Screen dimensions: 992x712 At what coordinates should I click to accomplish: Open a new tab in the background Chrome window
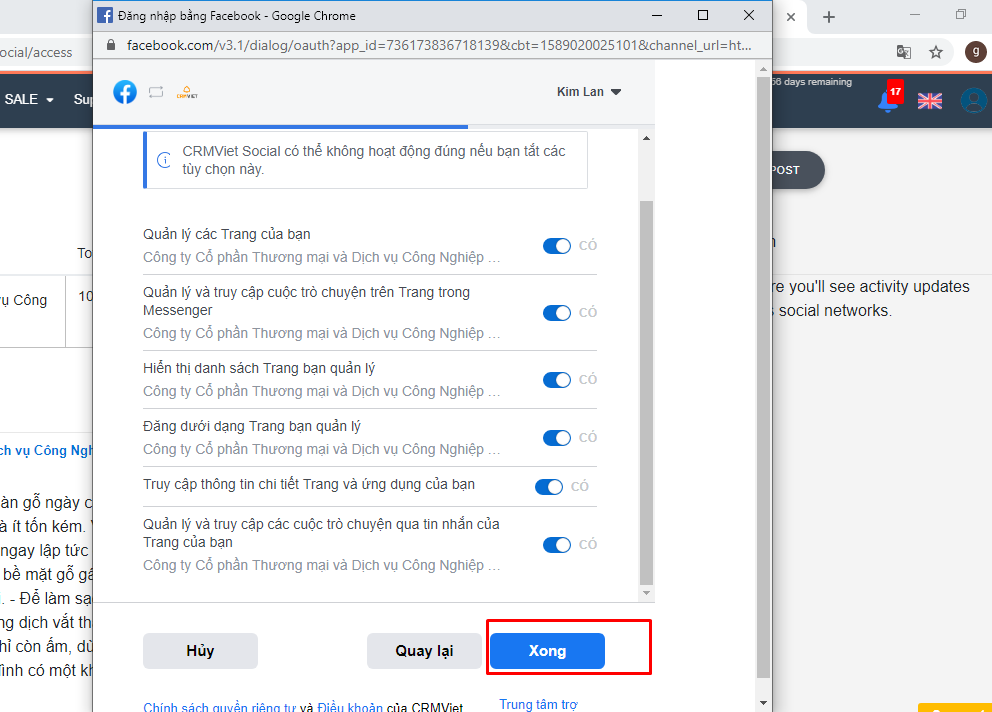point(829,17)
